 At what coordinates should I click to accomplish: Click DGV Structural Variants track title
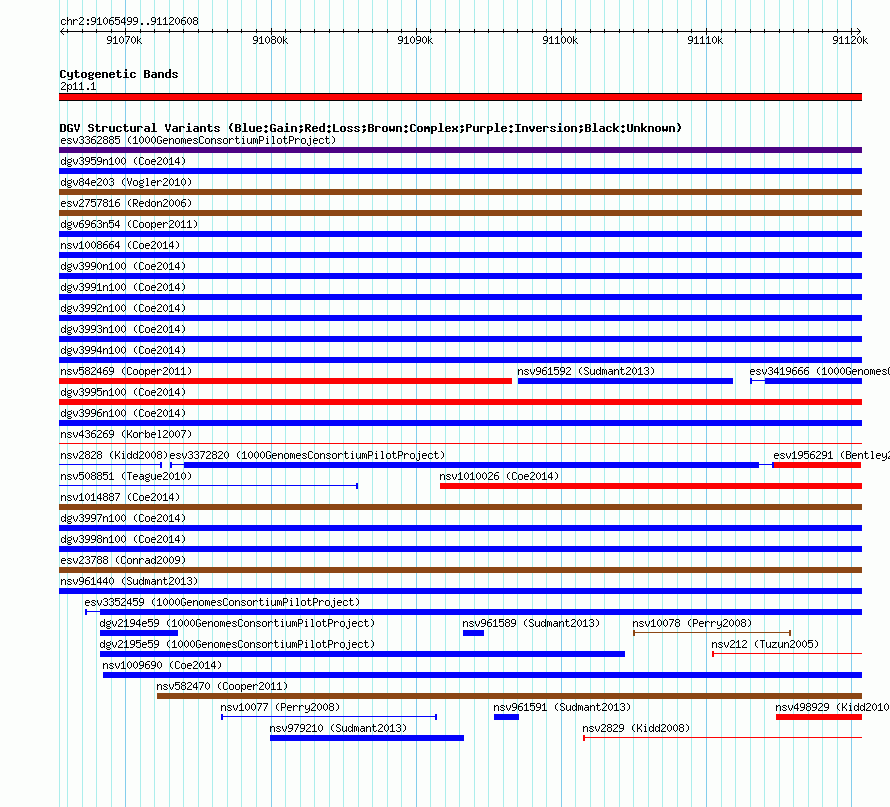click(x=370, y=128)
